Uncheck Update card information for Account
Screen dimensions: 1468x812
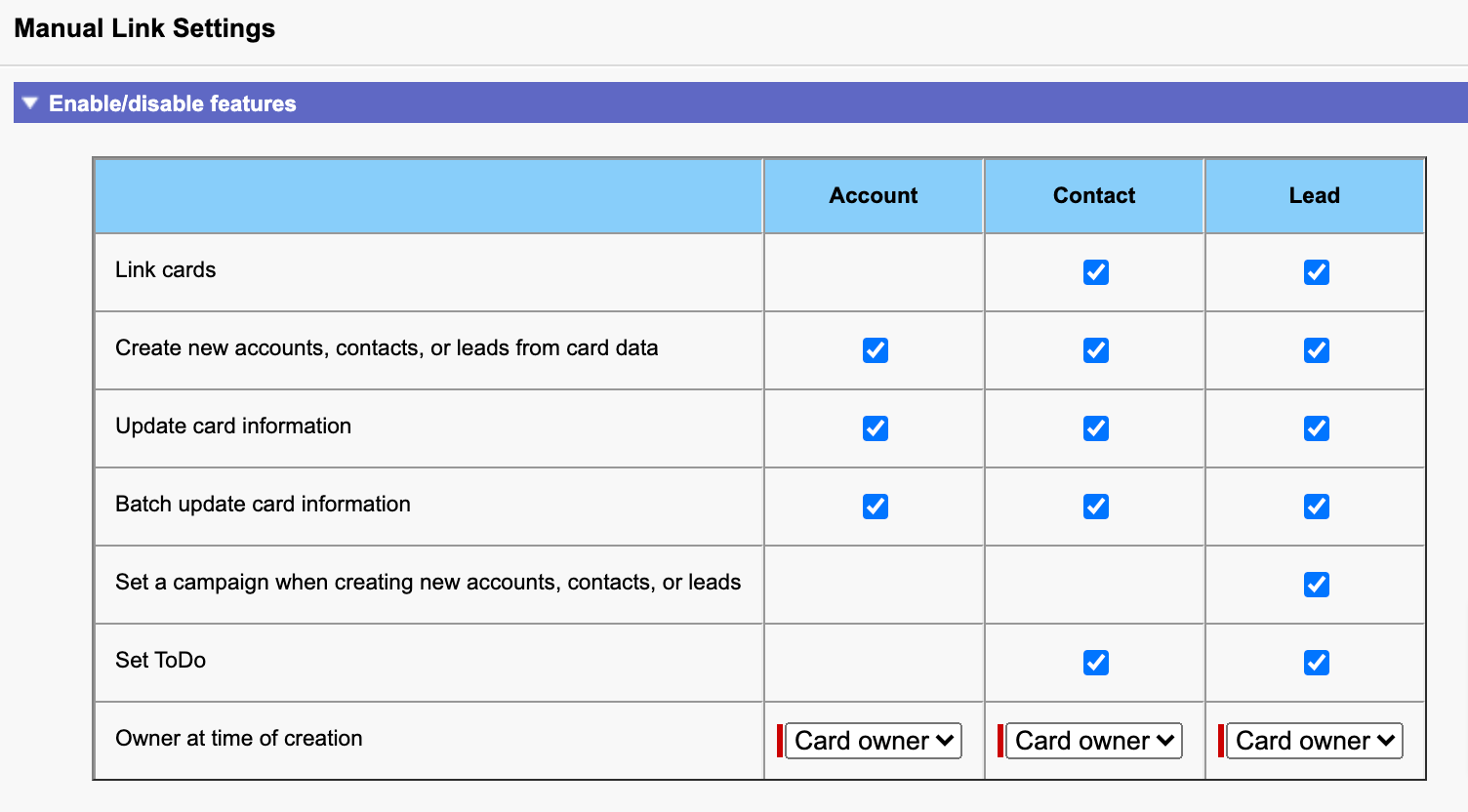pos(875,428)
